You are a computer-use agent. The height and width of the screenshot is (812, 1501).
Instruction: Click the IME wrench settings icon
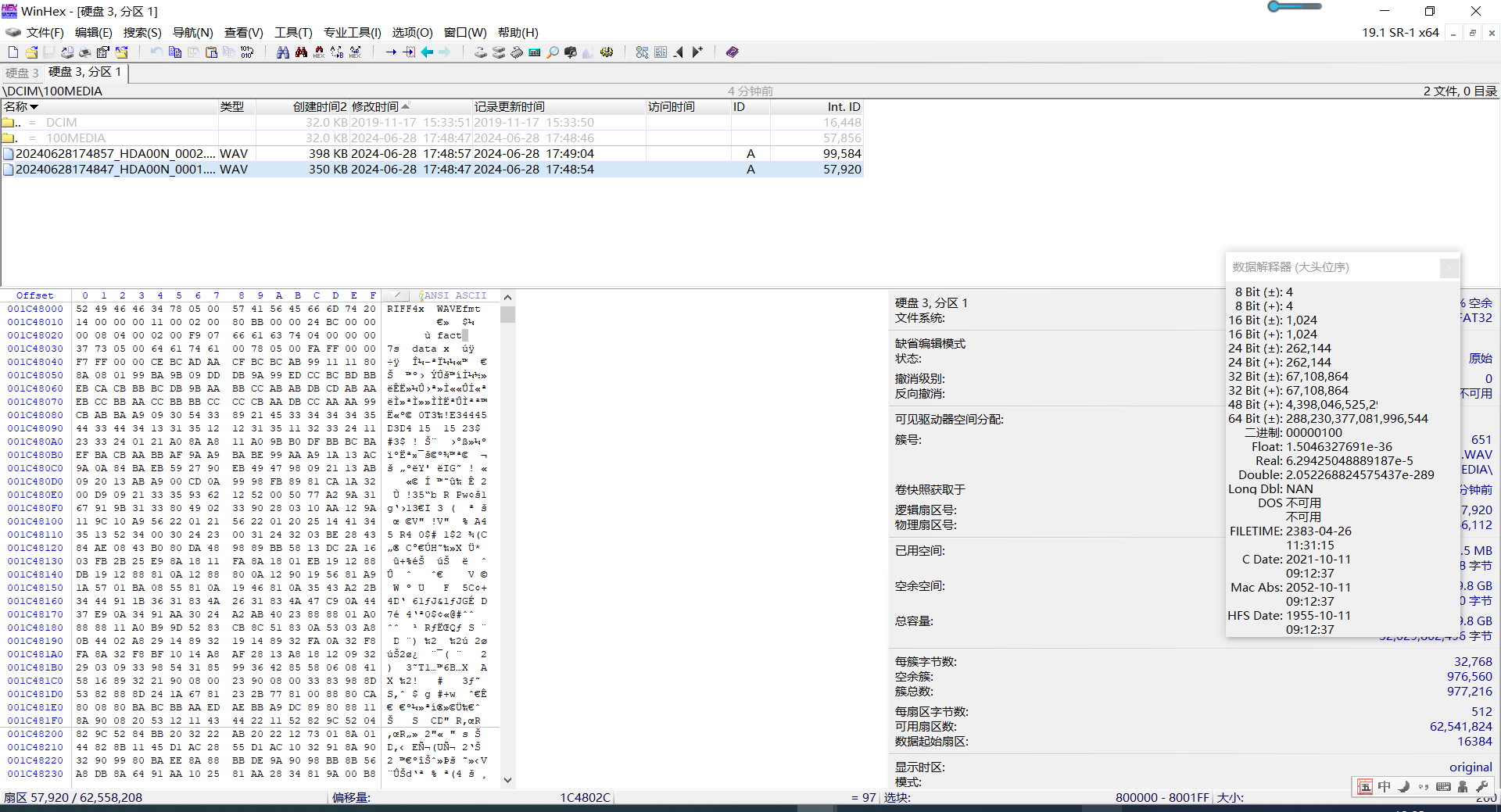tap(1481, 787)
